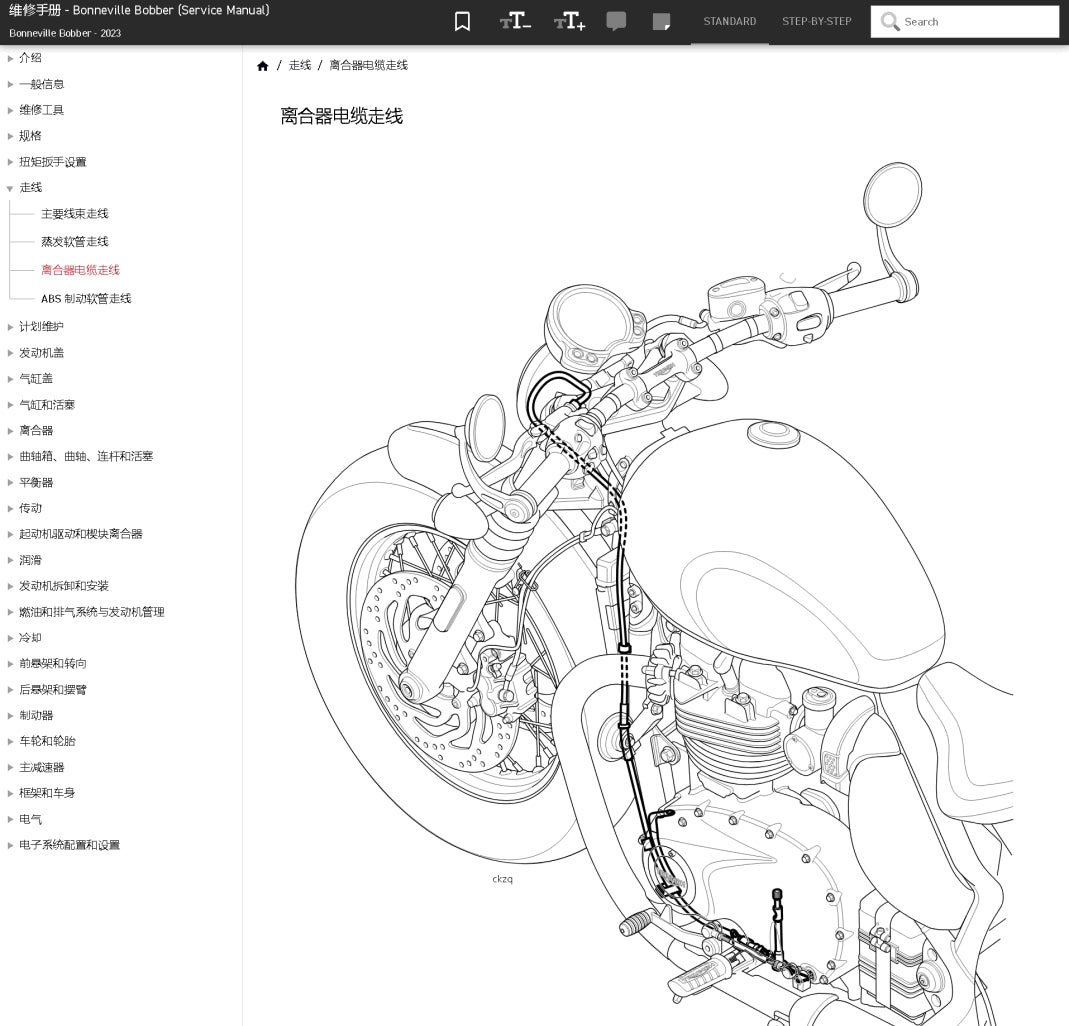Click 走线 in the breadcrumb

[x=299, y=65]
